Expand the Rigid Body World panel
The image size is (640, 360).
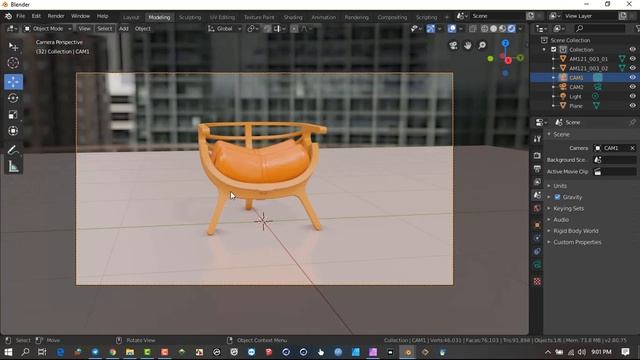click(576, 231)
